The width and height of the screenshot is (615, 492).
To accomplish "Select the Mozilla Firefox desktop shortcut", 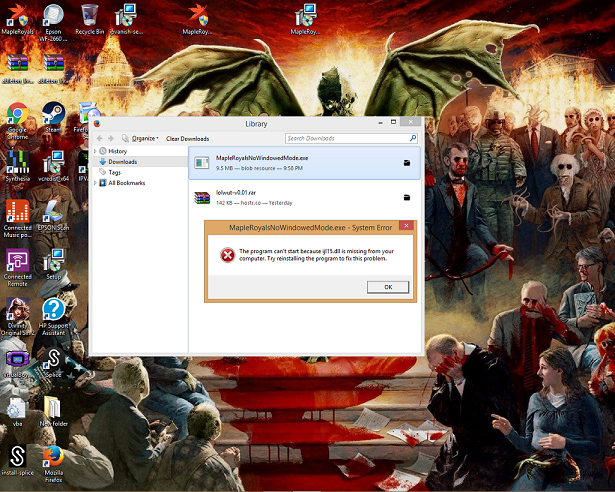I will 53,464.
